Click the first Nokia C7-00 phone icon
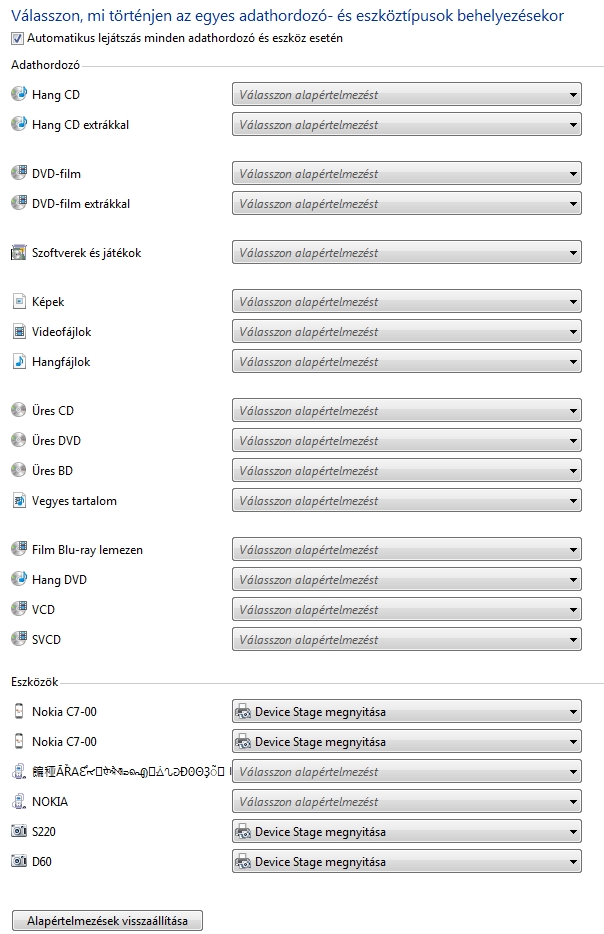Image resolution: width=604 pixels, height=934 pixels. [x=19, y=711]
